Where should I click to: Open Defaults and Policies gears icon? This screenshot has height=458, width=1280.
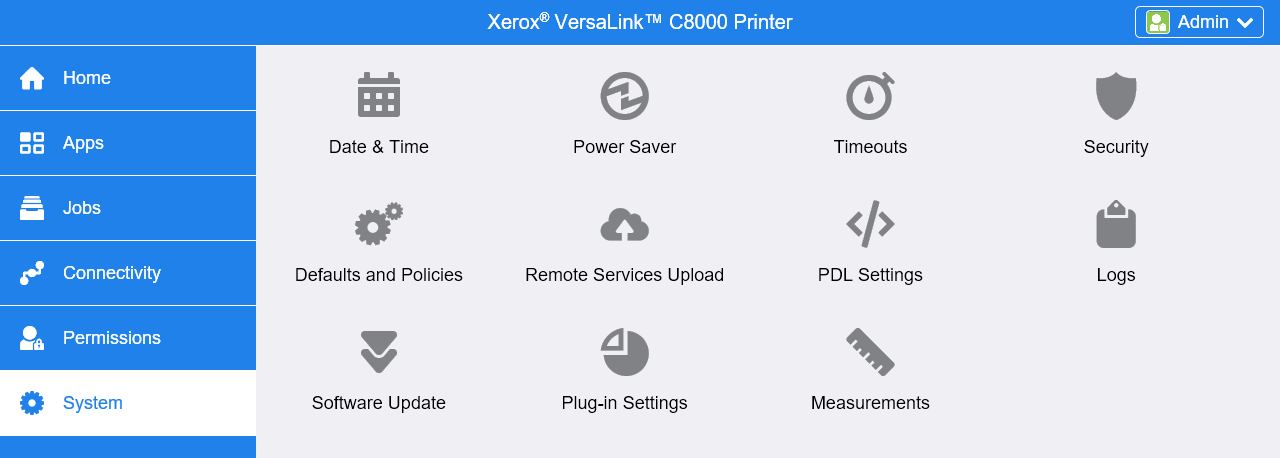[x=379, y=224]
